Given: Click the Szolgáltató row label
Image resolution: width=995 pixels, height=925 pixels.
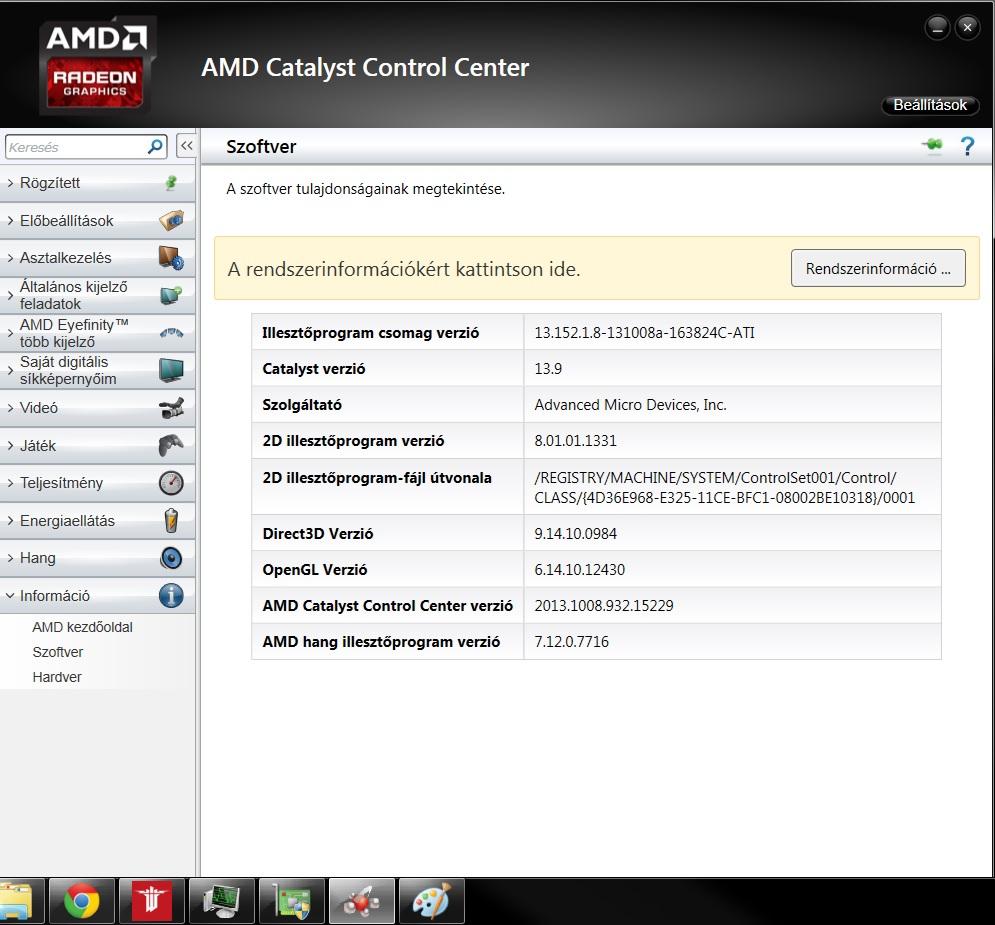Looking at the screenshot, I should (302, 405).
